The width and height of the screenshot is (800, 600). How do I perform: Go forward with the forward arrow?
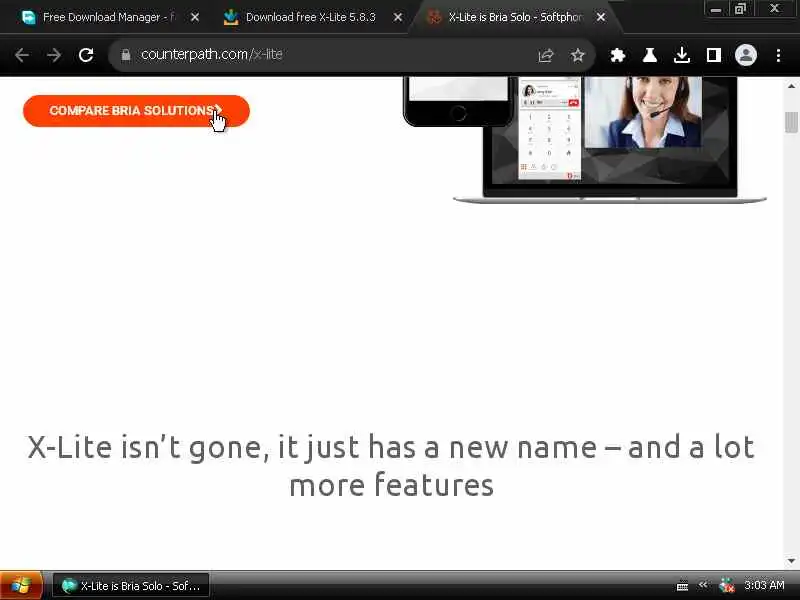click(54, 55)
